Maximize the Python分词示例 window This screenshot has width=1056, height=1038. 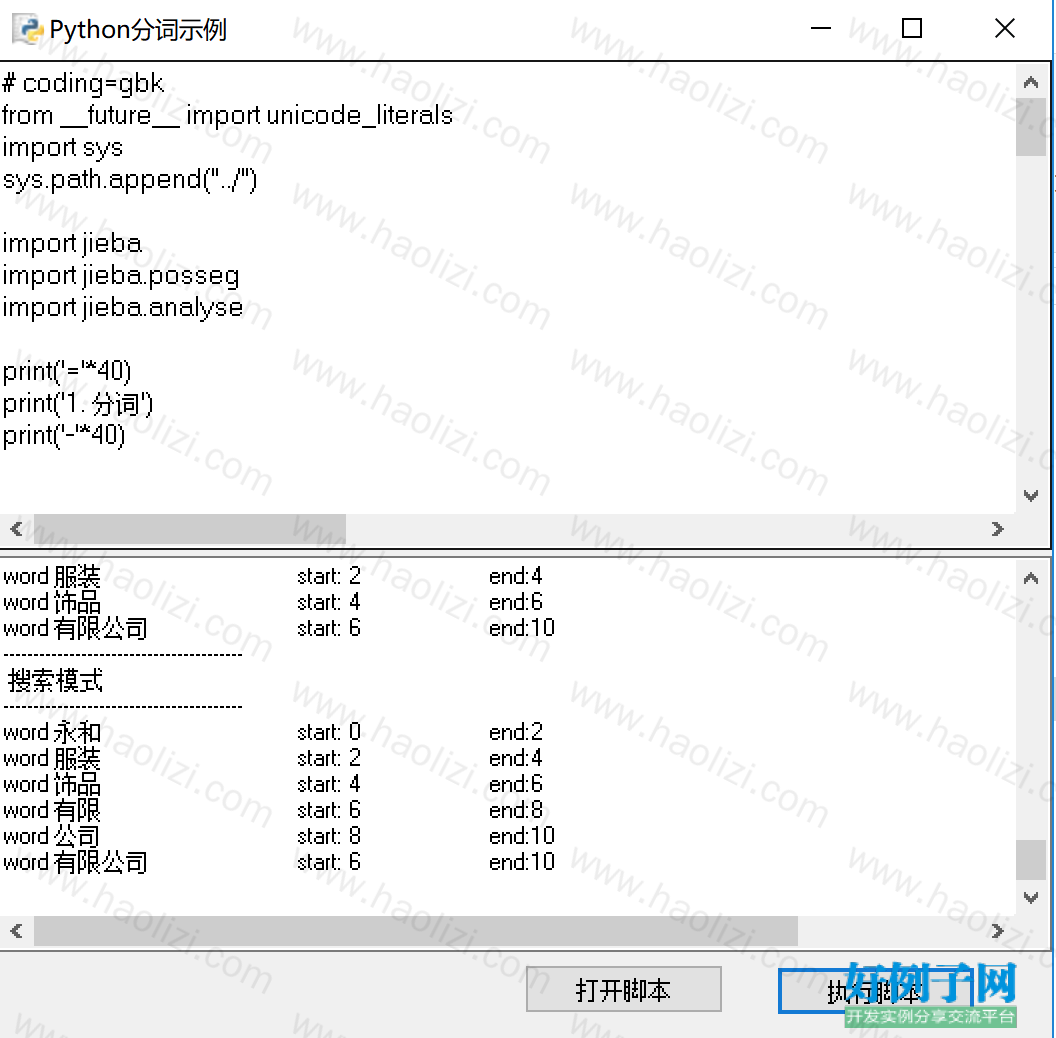tap(911, 28)
